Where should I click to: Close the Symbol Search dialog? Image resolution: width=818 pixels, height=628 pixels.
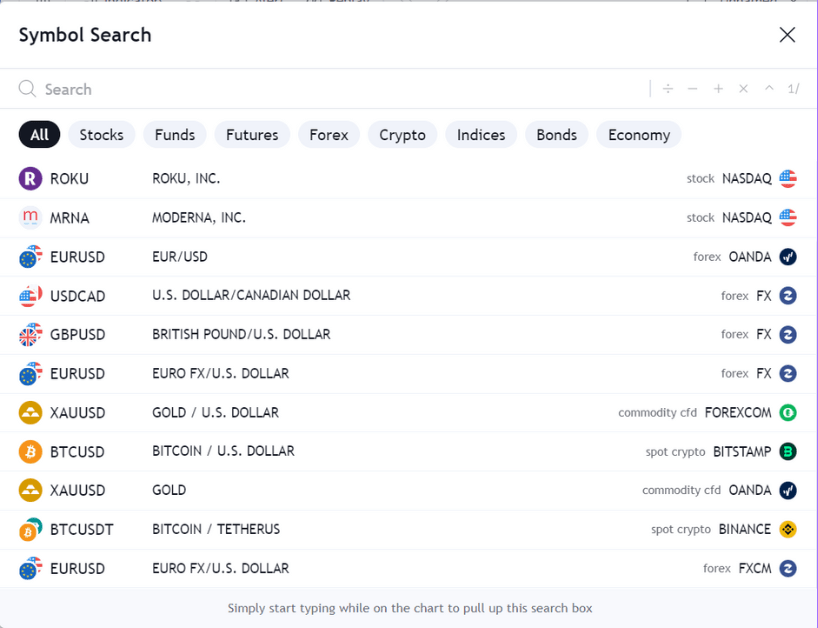787,35
